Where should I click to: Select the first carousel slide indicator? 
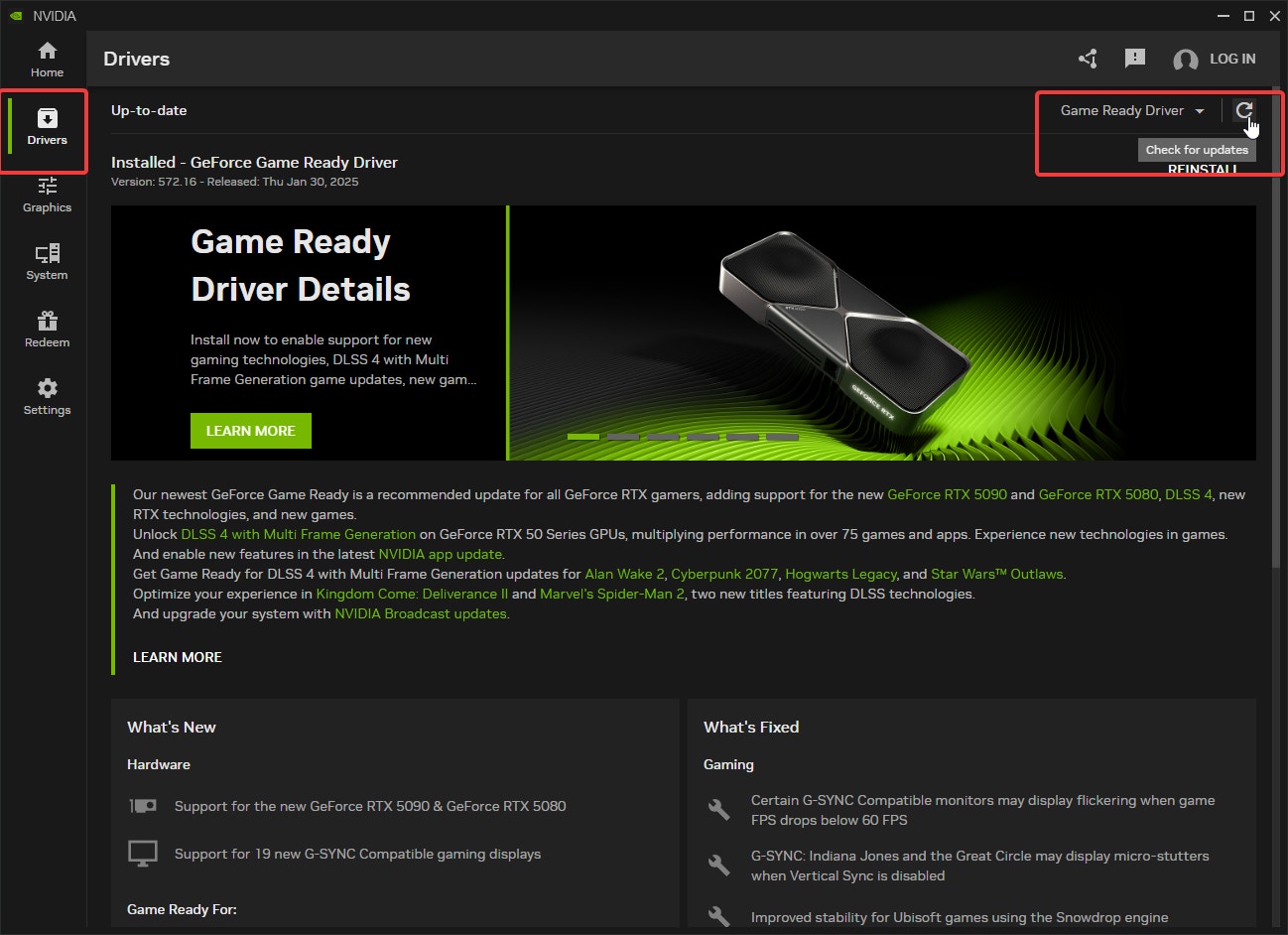coord(583,437)
